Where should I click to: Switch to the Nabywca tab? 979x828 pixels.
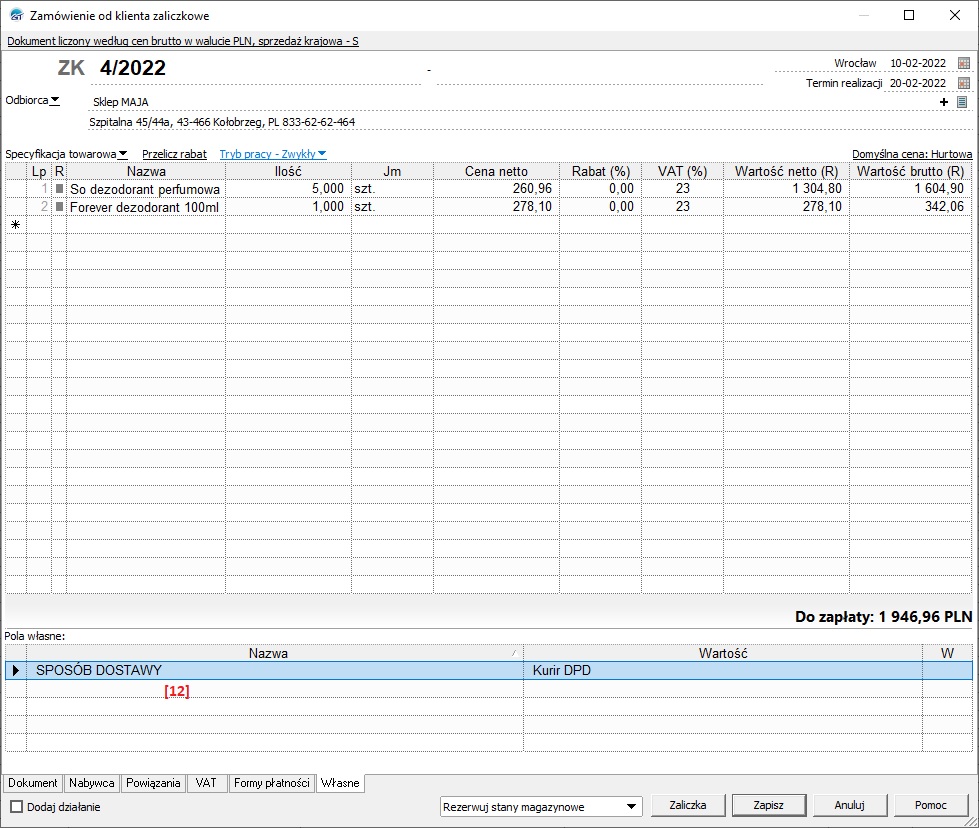[92, 783]
